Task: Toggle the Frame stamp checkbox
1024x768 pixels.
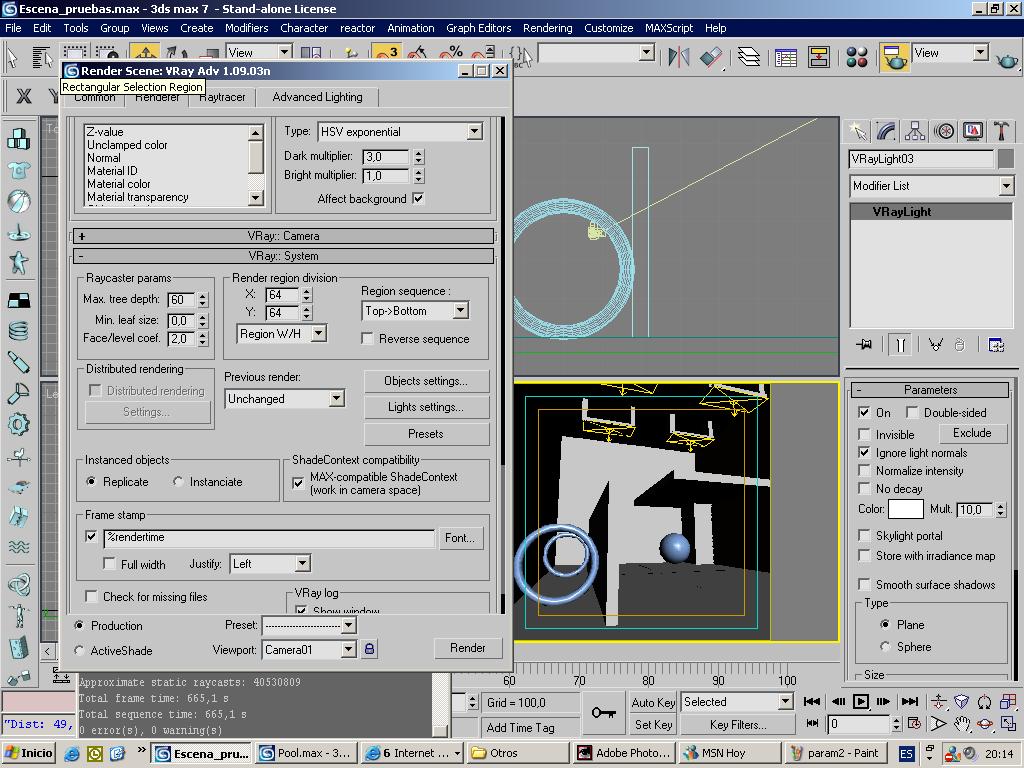Action: tap(91, 536)
